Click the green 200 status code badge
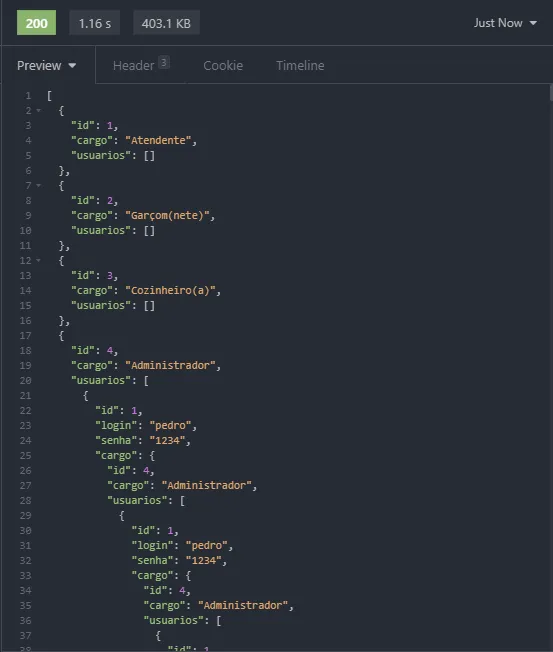553x652 pixels. pos(36,23)
